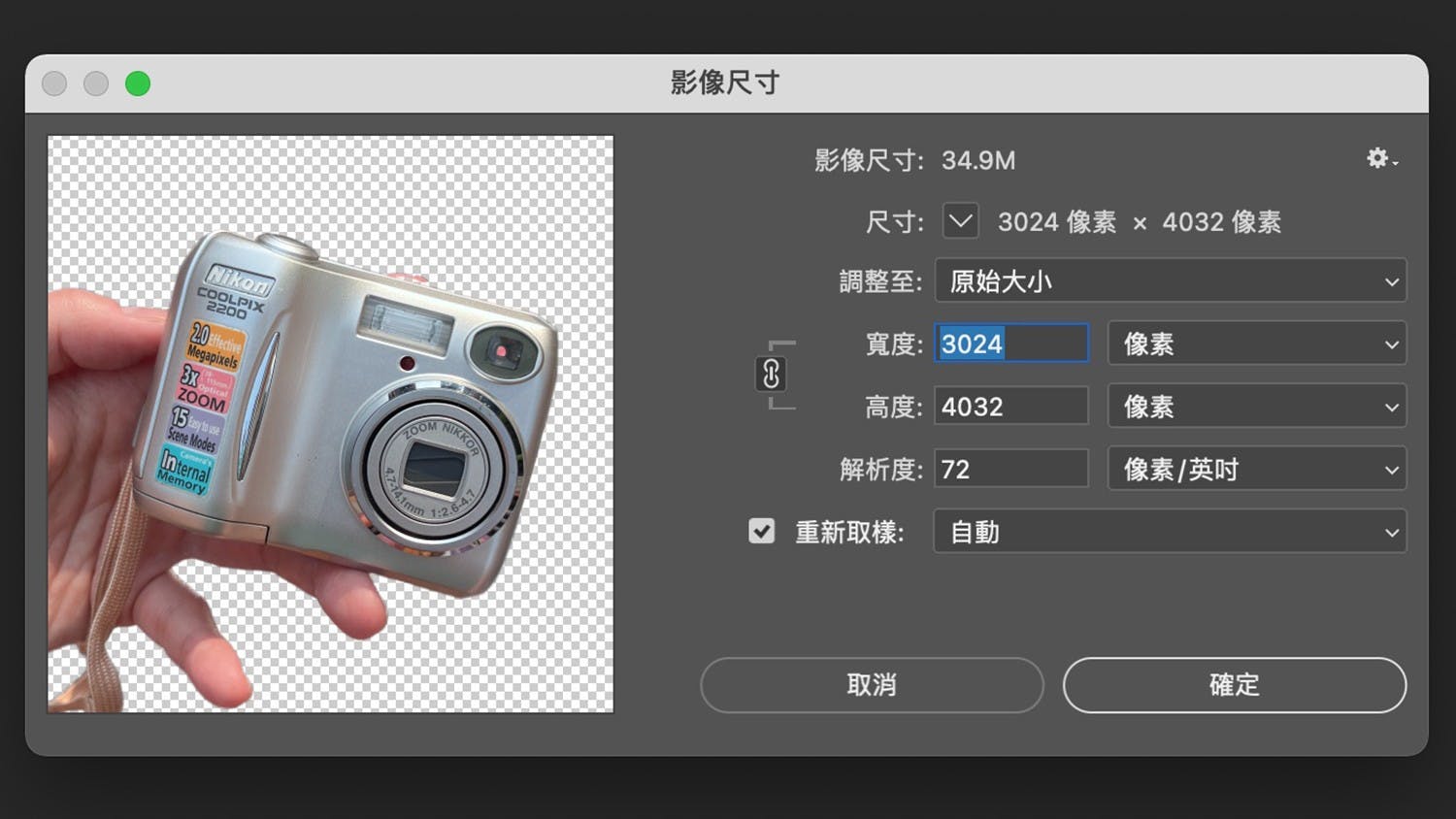1456x819 pixels.
Task: Expand the 尺寸 unit dropdown arrow
Action: [x=960, y=221]
